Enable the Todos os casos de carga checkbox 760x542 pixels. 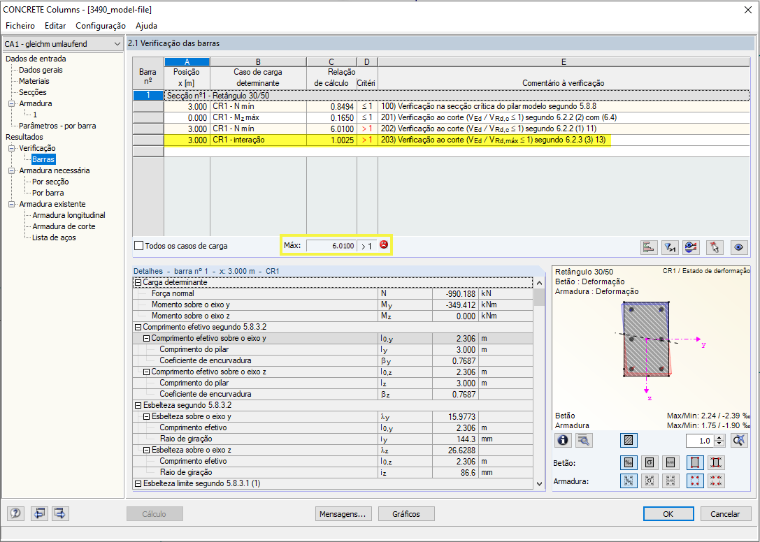[139, 246]
